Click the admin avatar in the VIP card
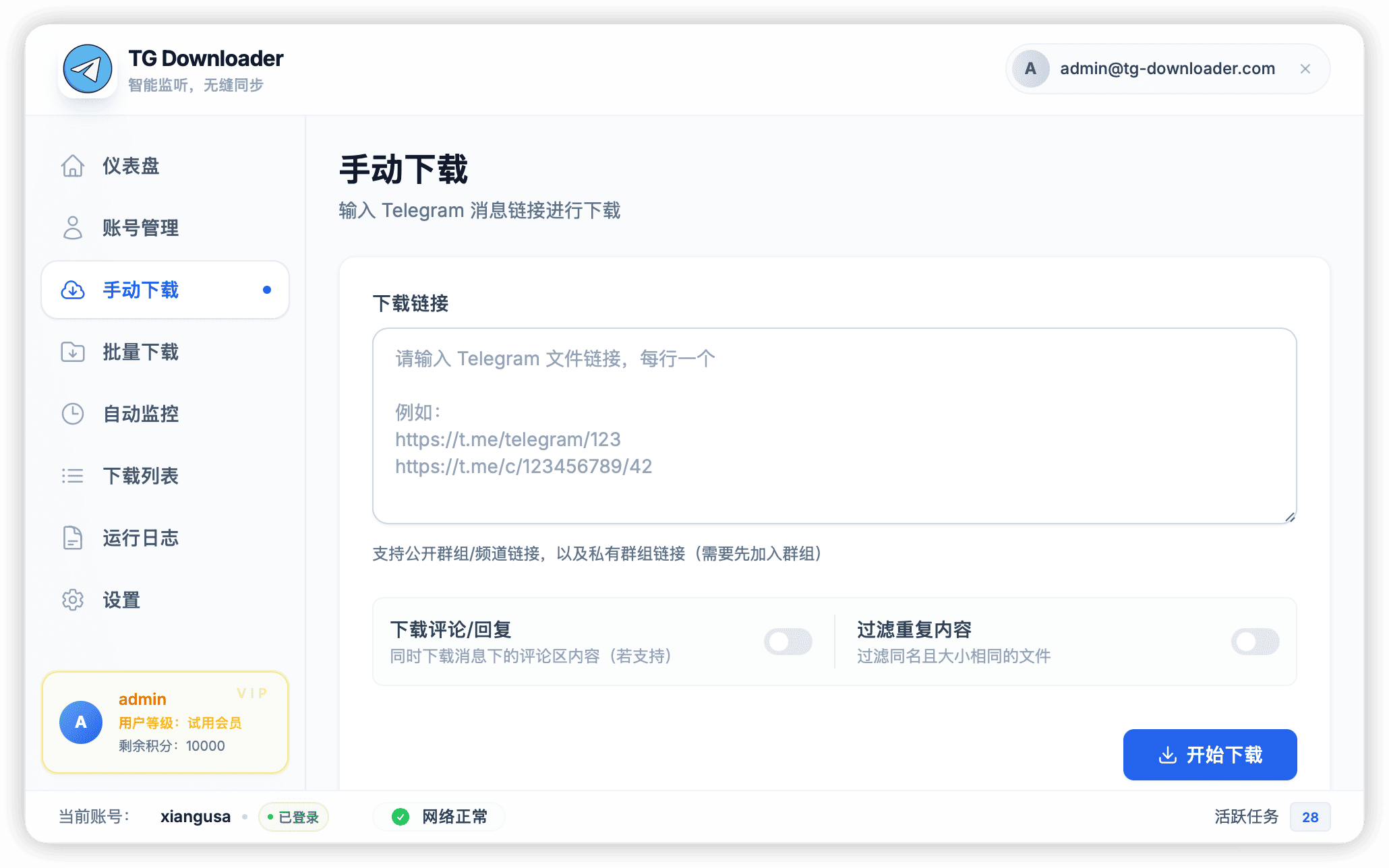1389x868 pixels. click(81, 722)
